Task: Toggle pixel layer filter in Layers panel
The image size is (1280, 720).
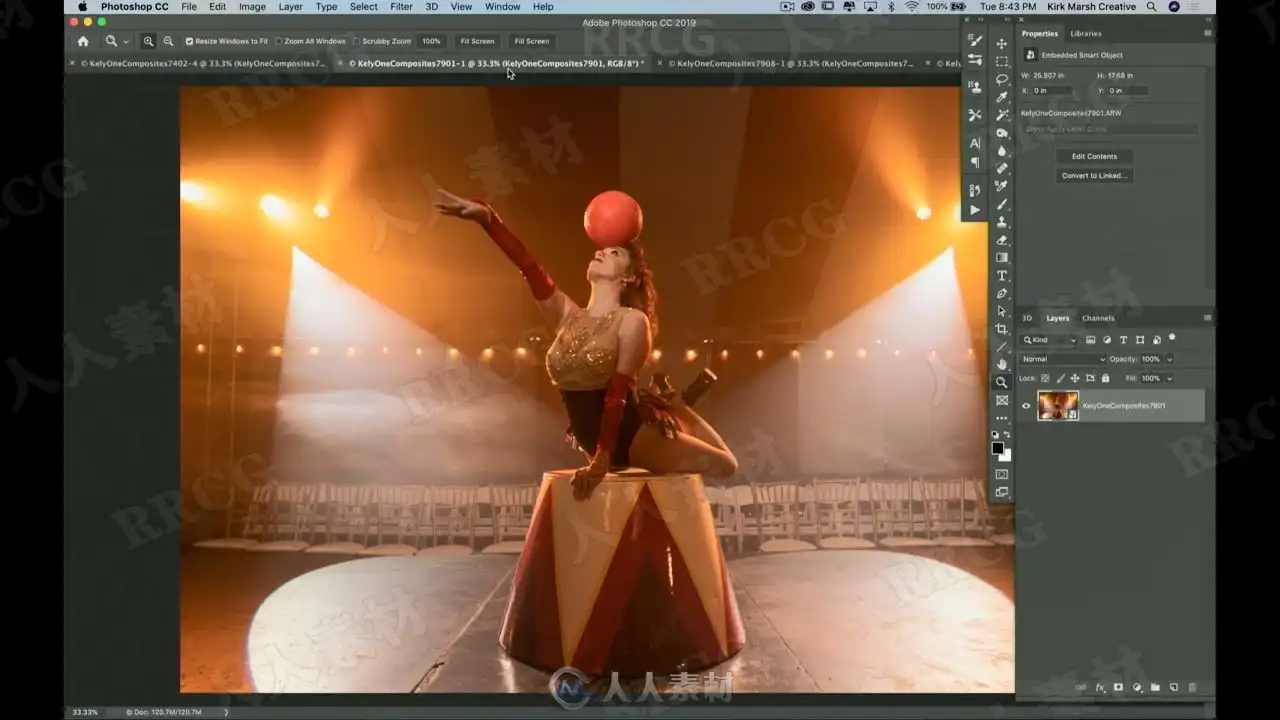Action: [x=1091, y=340]
